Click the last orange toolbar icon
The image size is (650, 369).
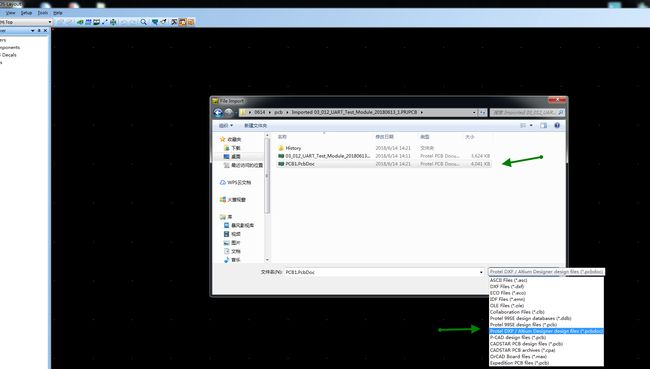[191, 22]
